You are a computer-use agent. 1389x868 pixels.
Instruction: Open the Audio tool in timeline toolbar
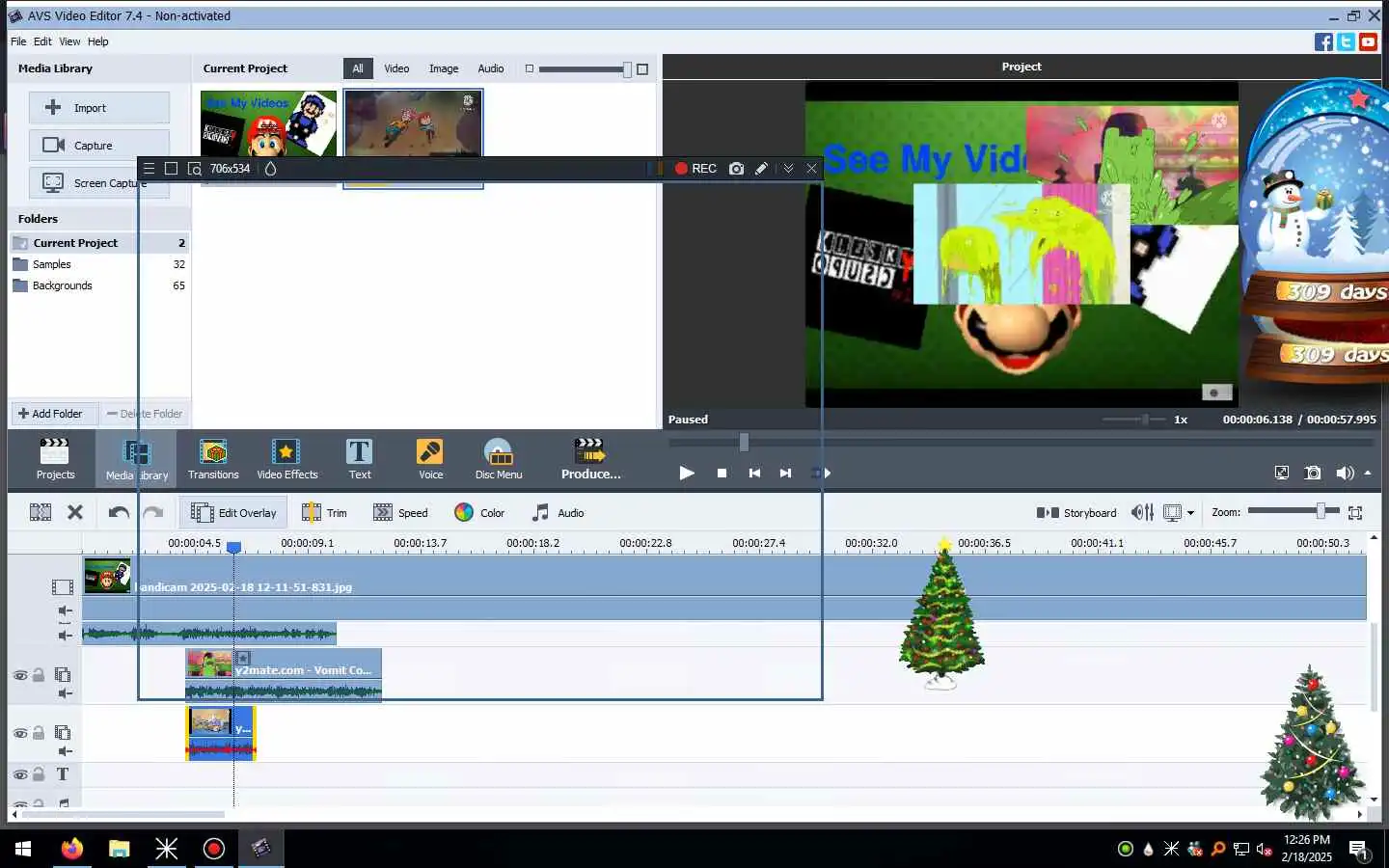[x=558, y=512]
